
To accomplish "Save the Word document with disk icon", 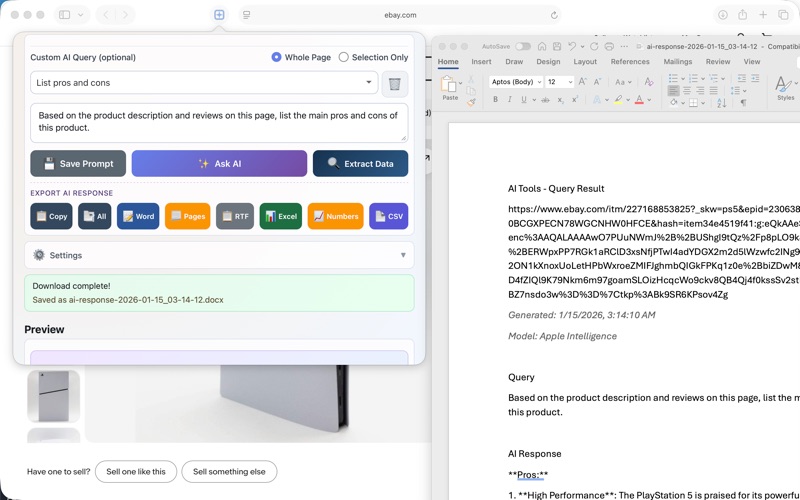I will tap(557, 46).
